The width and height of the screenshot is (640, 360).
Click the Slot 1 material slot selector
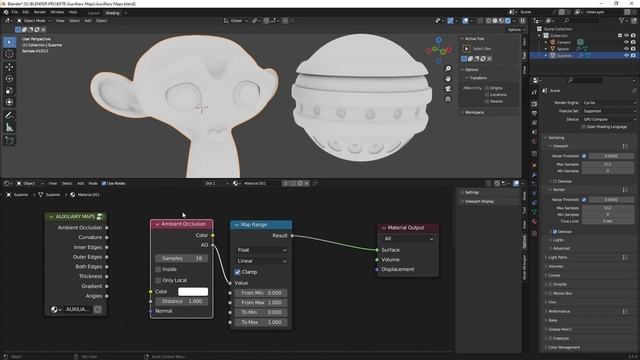[x=216, y=184]
